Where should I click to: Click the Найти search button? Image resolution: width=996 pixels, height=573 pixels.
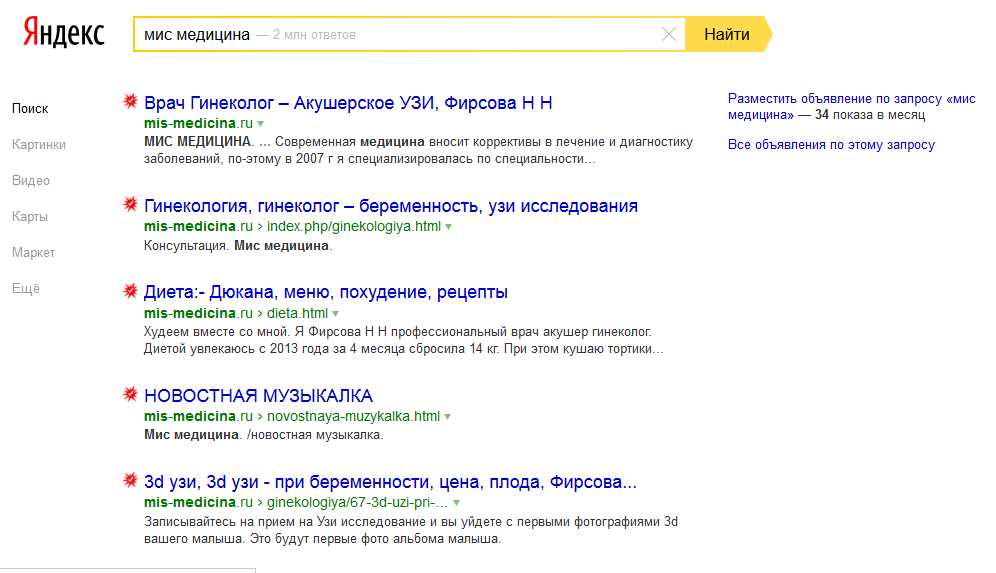point(727,34)
